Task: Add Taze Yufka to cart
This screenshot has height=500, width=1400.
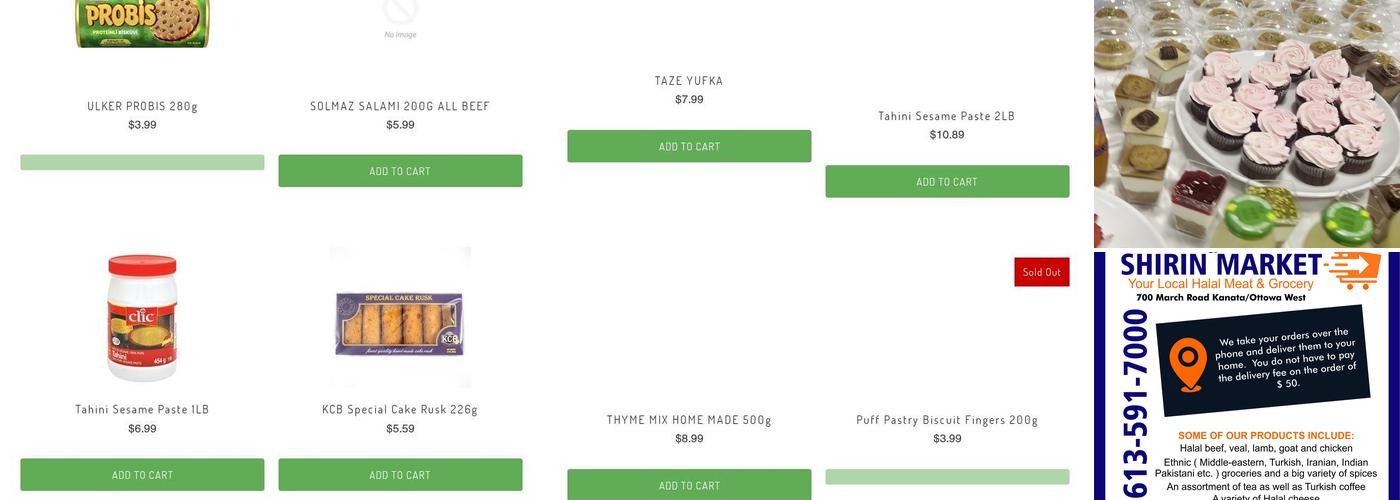Action: tap(689, 146)
